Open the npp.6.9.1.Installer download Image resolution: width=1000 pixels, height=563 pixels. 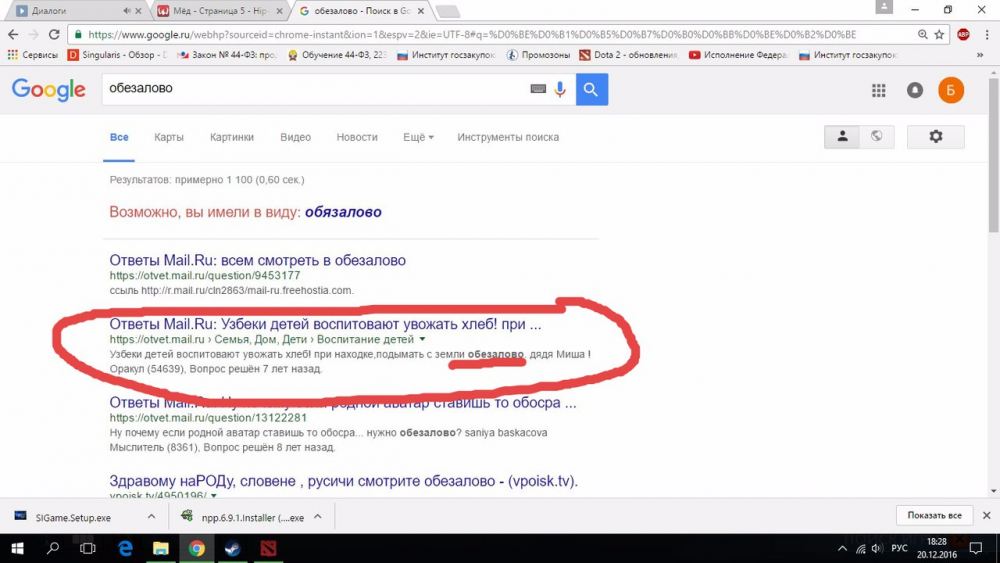(x=242, y=517)
